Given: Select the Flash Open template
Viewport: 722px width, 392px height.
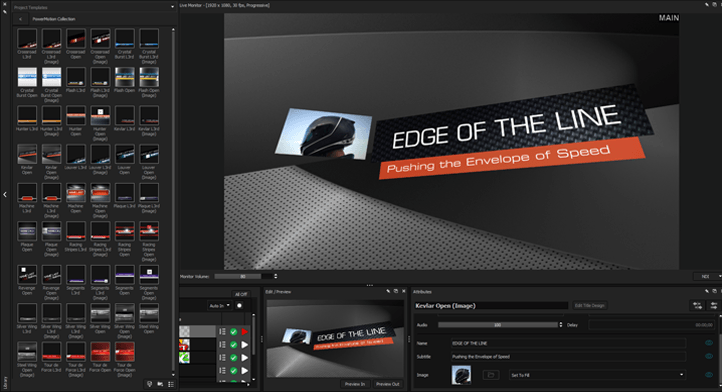Looking at the screenshot, I should pos(124,81).
